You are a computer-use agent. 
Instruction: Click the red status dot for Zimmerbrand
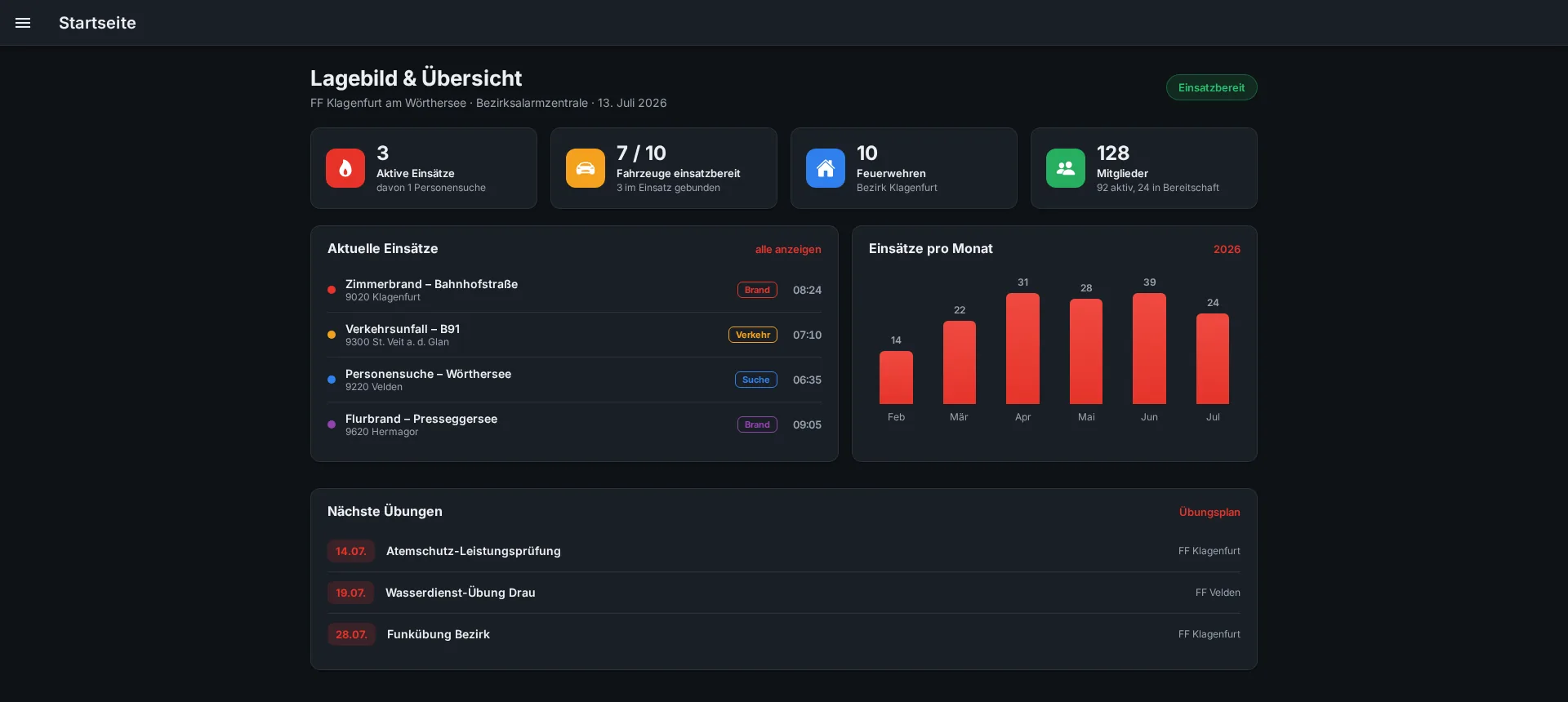tap(332, 290)
